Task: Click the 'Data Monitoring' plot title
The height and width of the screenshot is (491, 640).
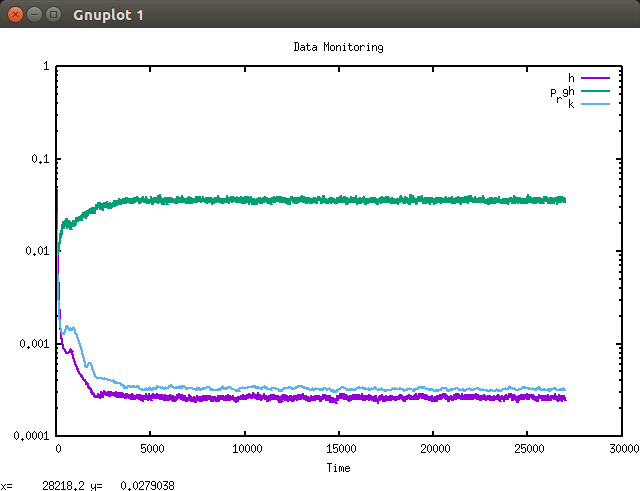Action: pyautogui.click(x=338, y=47)
